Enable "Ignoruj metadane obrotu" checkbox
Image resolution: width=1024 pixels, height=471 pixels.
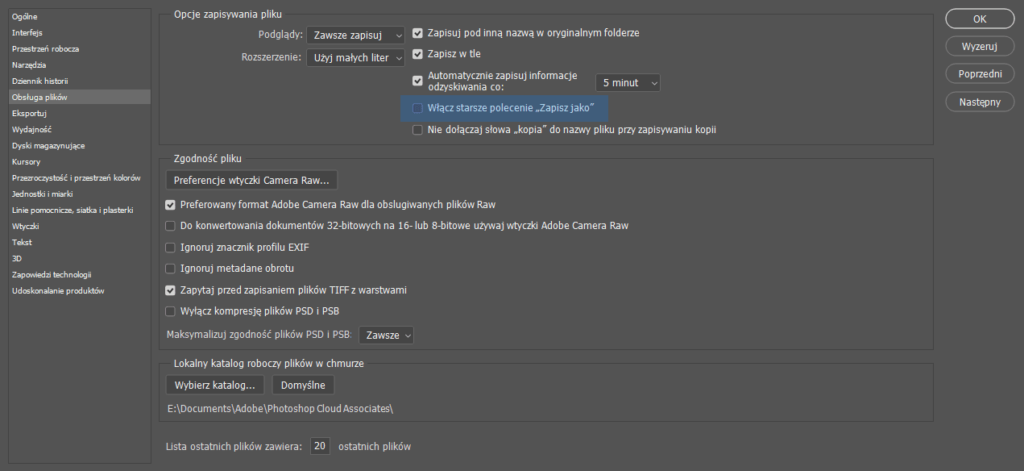click(169, 268)
